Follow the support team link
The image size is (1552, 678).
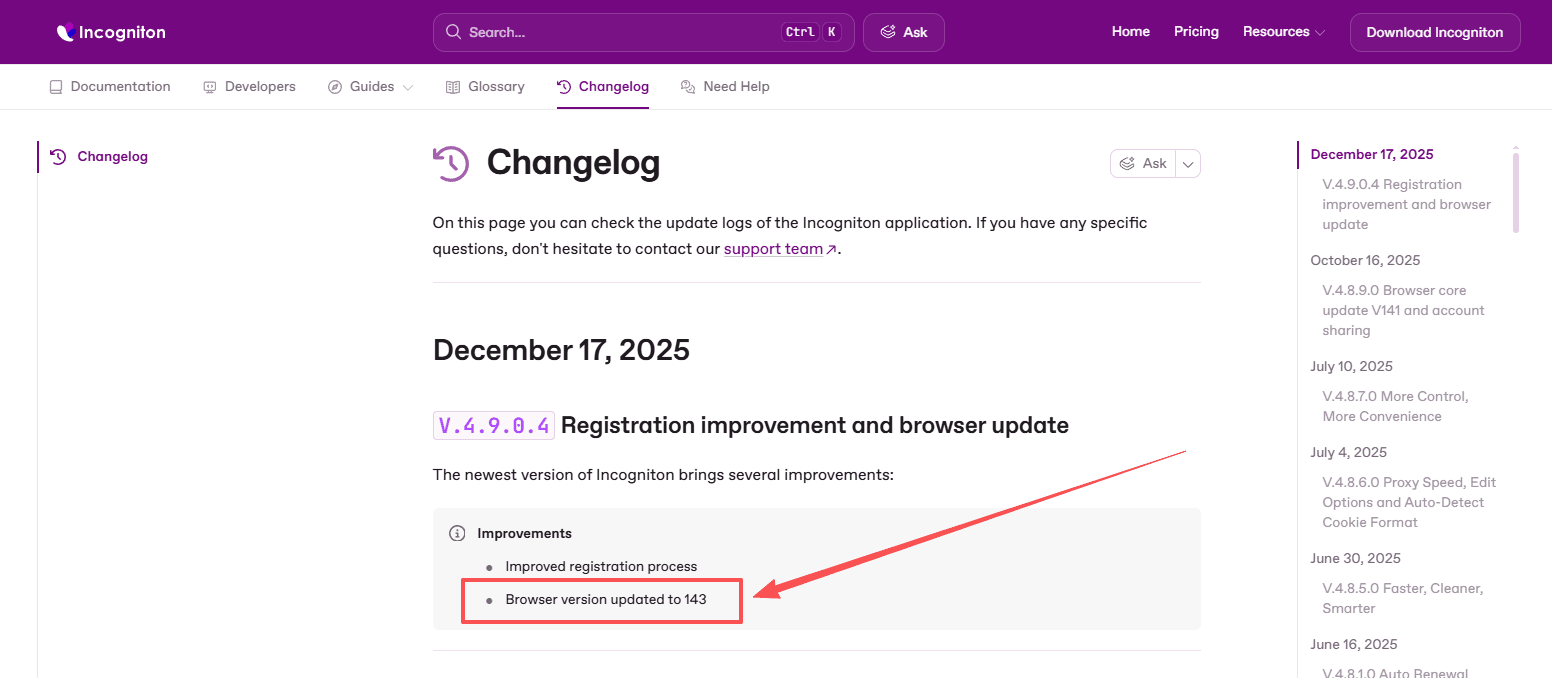(x=774, y=249)
